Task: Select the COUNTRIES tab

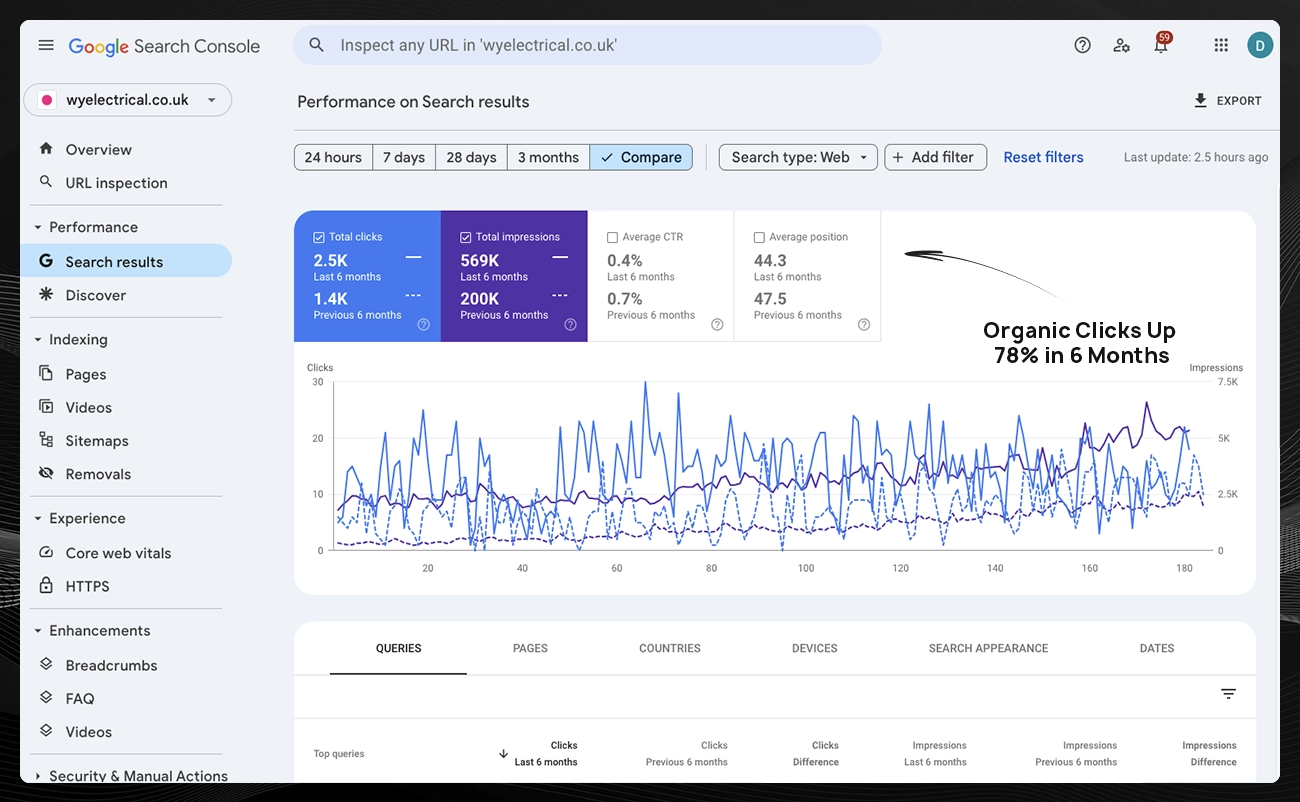Action: pos(669,648)
